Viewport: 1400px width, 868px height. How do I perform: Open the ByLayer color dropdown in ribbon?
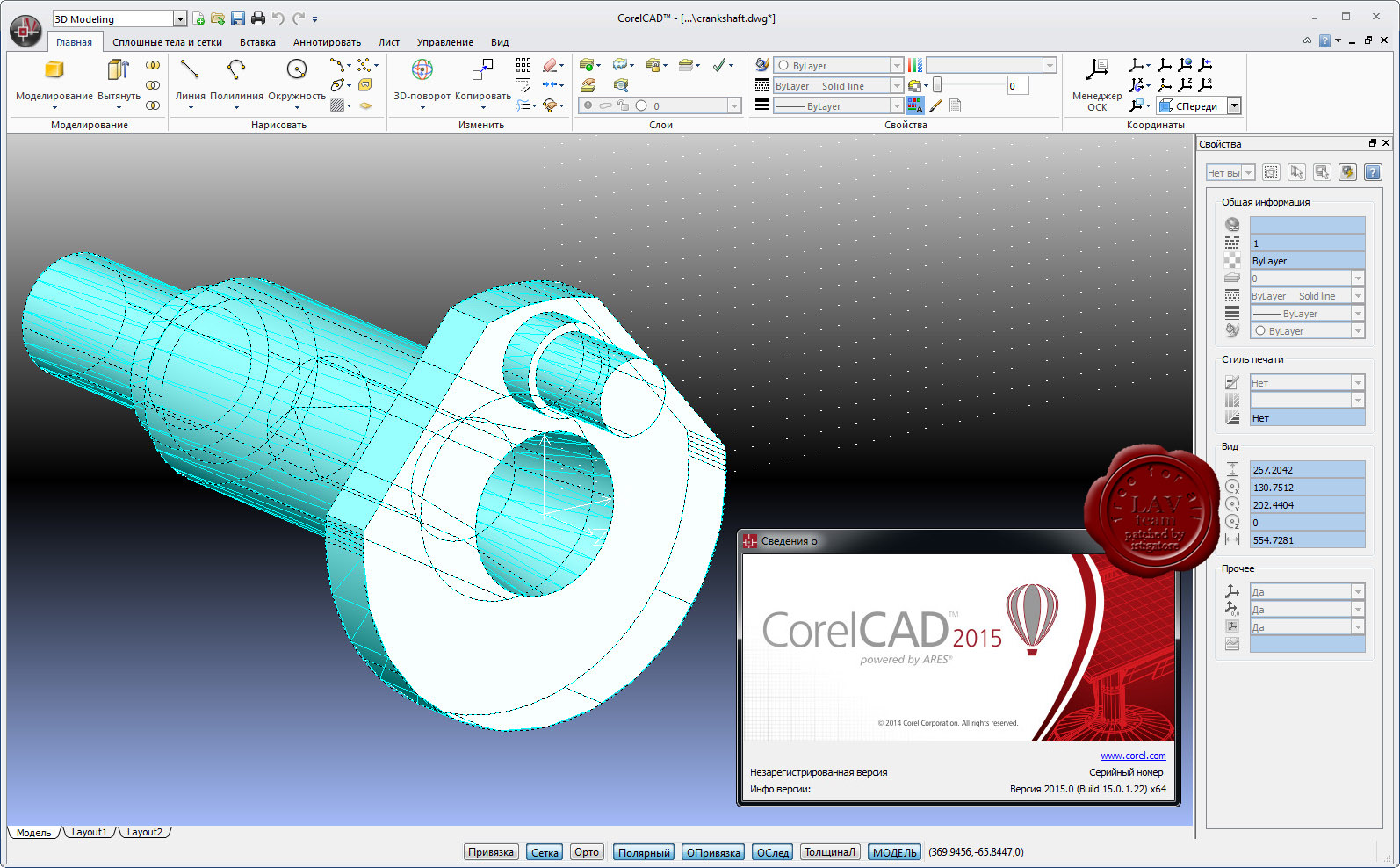click(897, 66)
